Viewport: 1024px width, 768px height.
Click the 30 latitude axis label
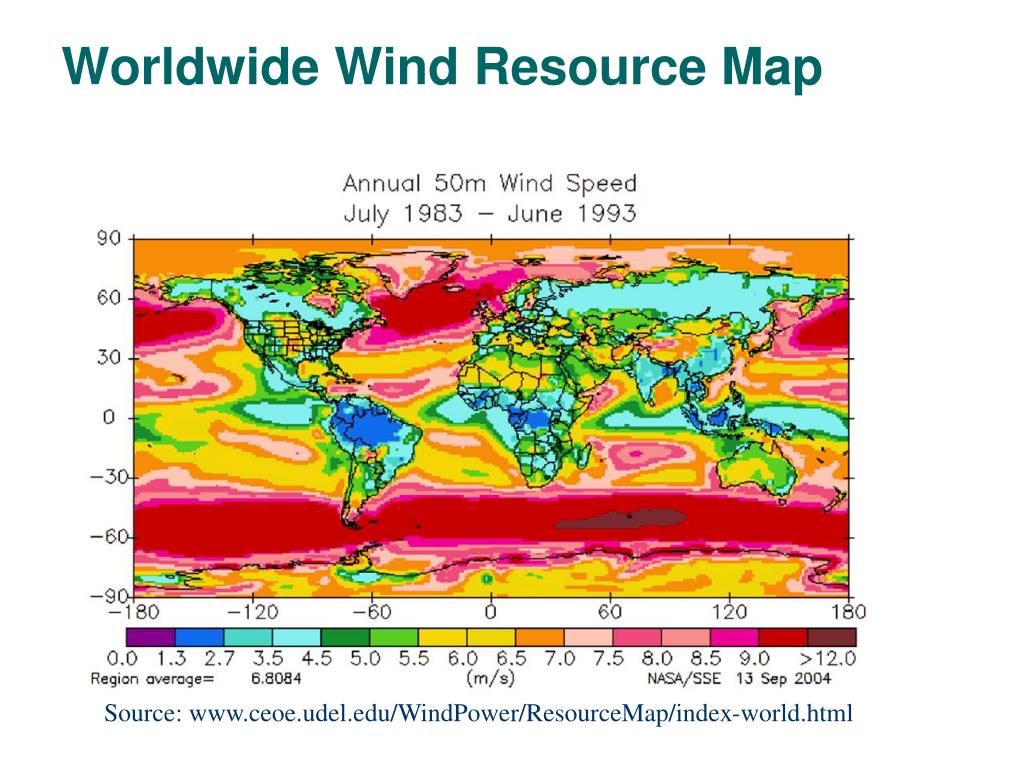[x=109, y=358]
